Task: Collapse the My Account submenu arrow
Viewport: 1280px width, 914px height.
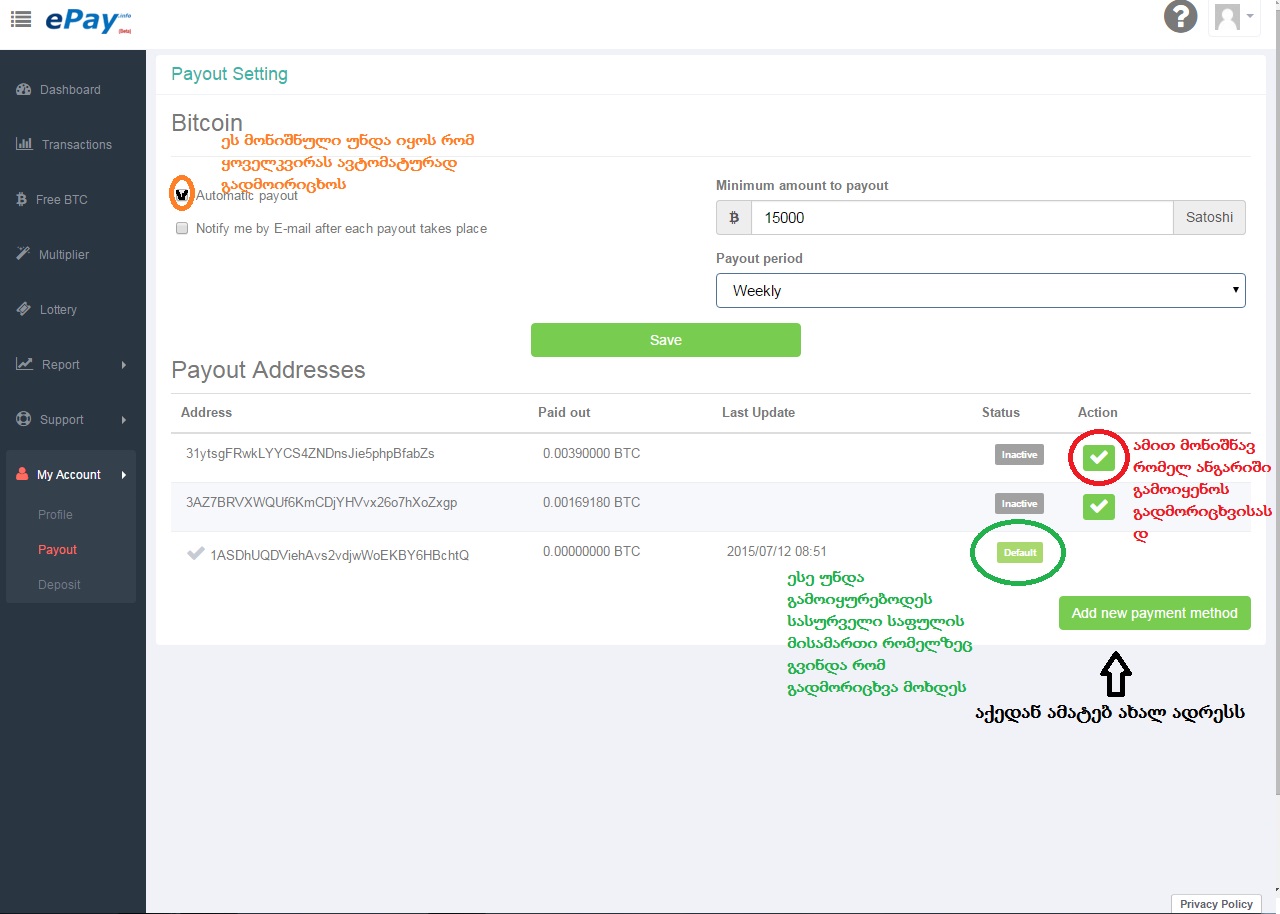Action: tap(124, 475)
